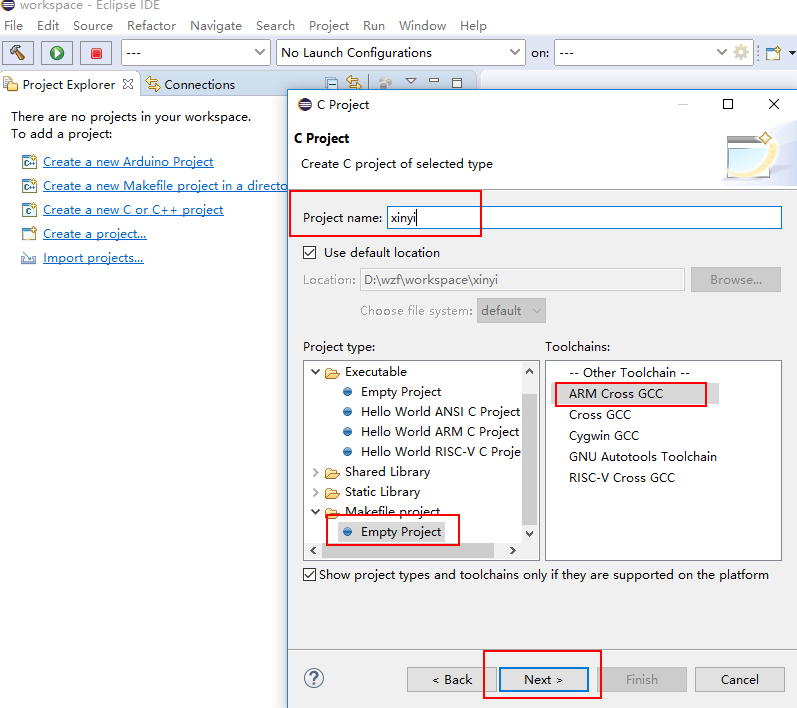Collapse the Executable tree node
The image size is (797, 708).
(x=316, y=372)
